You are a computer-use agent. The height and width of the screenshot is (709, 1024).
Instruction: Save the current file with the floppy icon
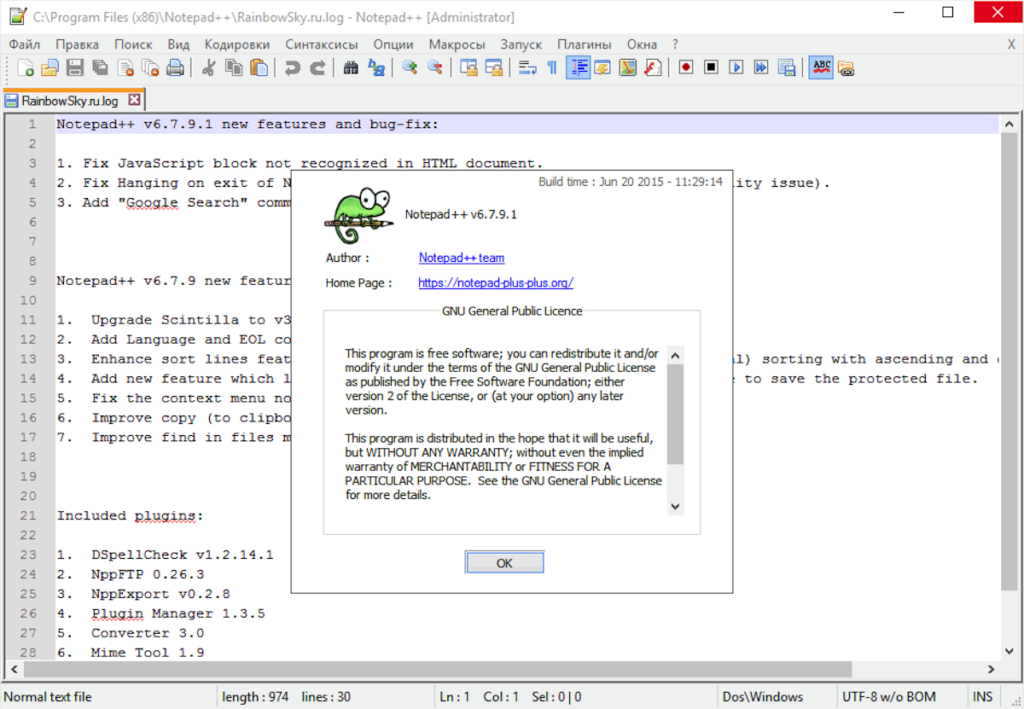click(75, 68)
